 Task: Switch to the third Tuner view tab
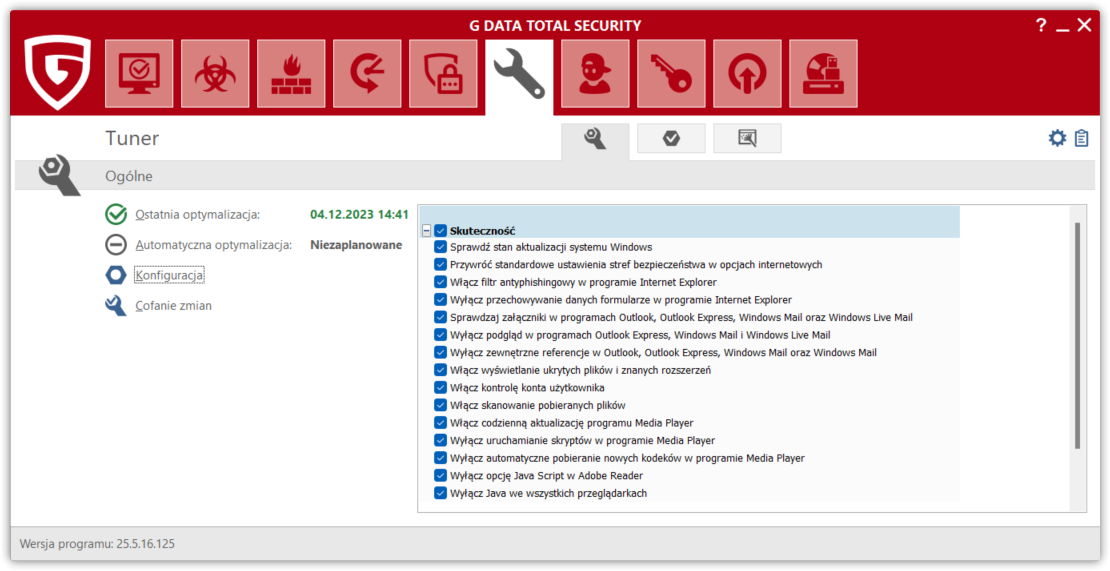[747, 138]
